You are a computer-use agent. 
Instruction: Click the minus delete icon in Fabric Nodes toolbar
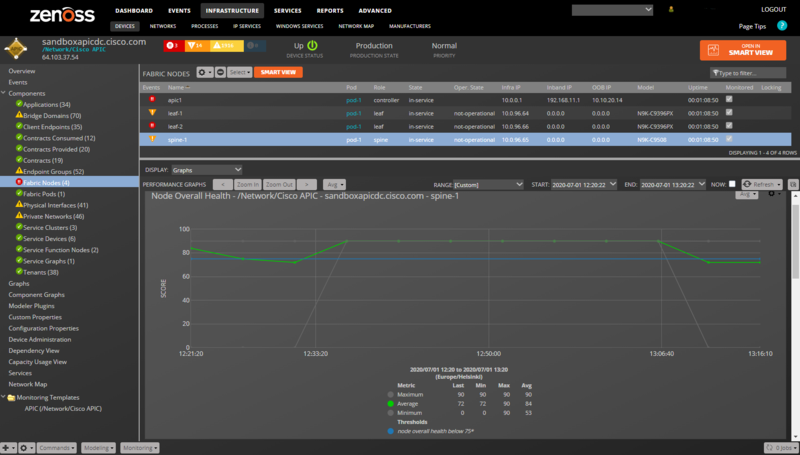(220, 72)
